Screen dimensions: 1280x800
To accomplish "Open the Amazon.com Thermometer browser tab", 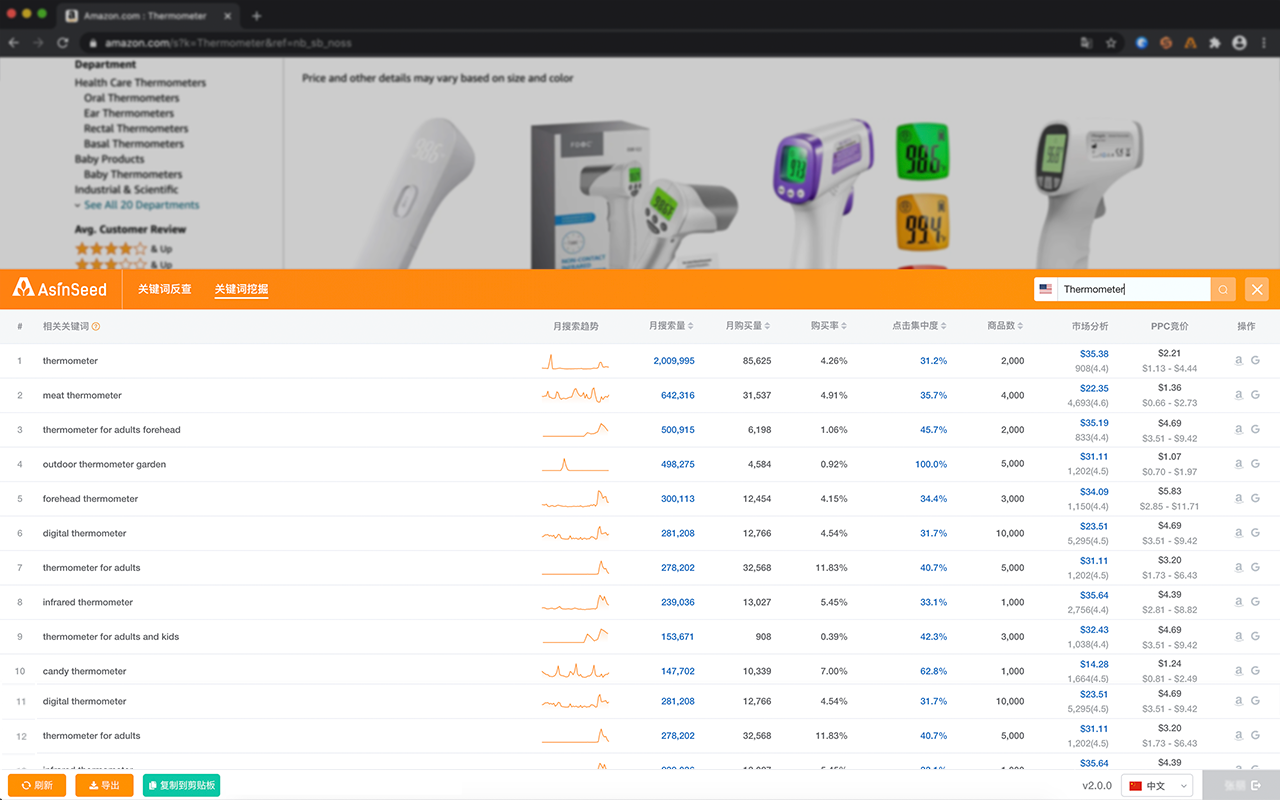I will click(x=145, y=16).
